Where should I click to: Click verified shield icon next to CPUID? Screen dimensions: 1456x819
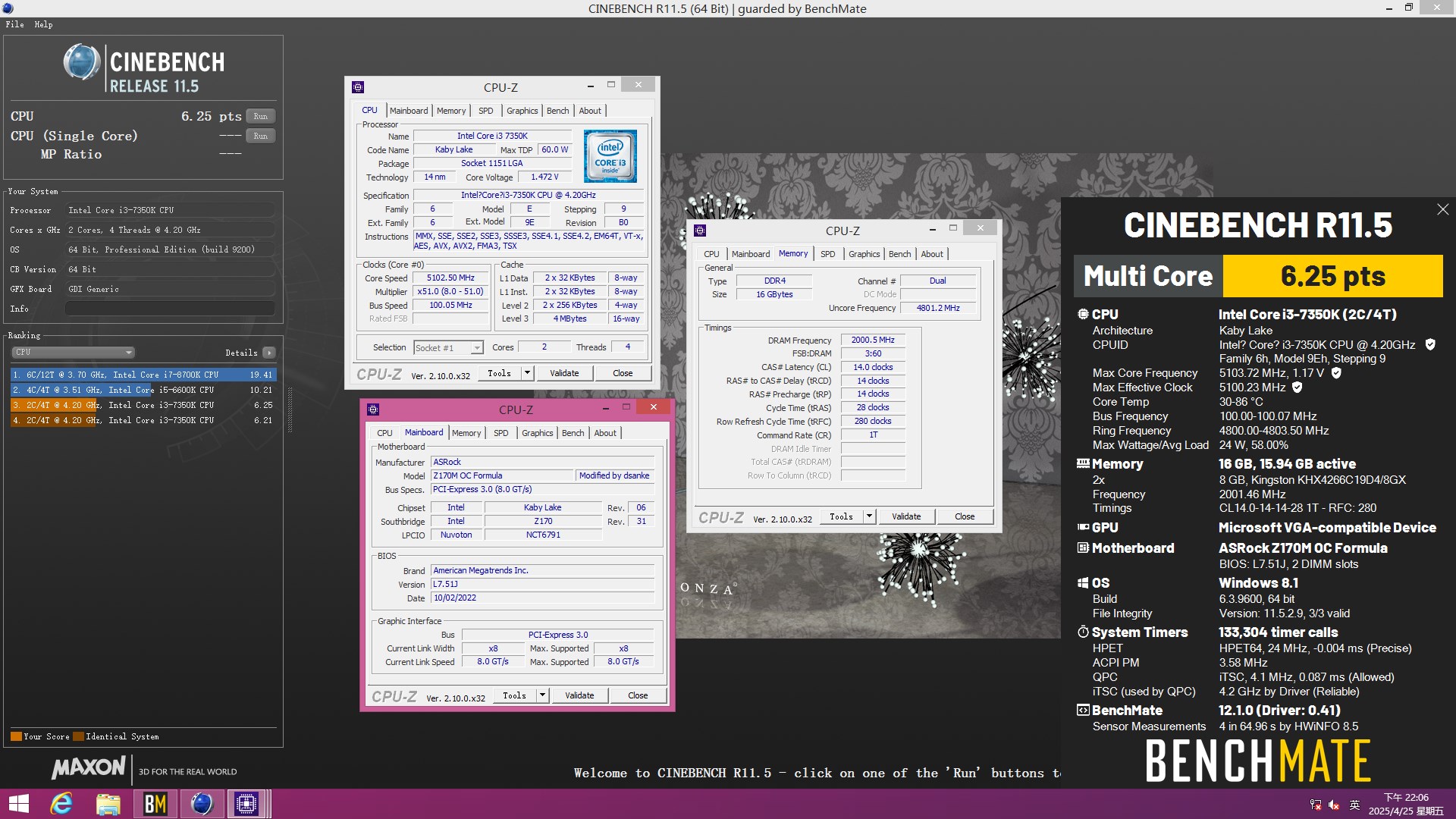(1430, 344)
